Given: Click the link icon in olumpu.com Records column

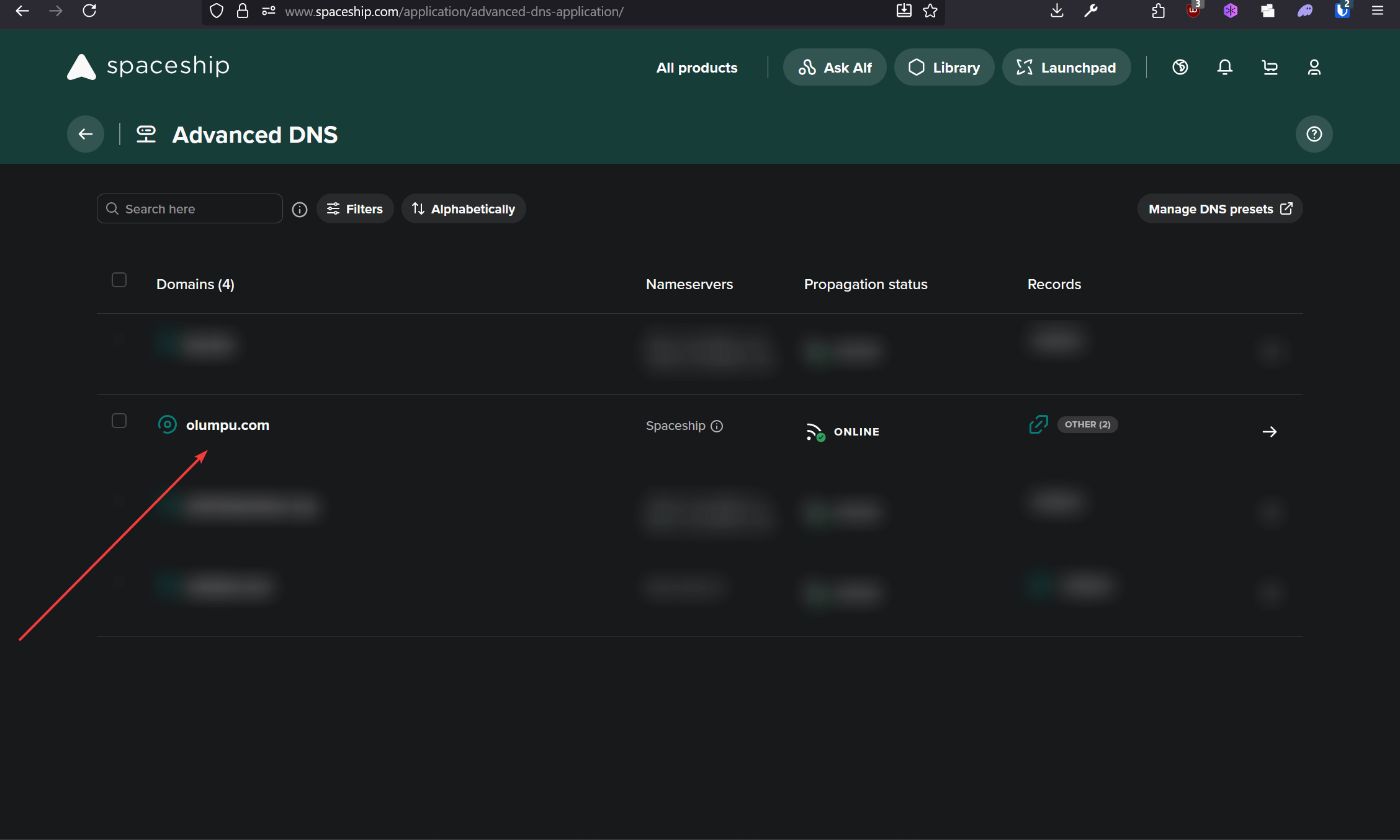Looking at the screenshot, I should 1038,424.
